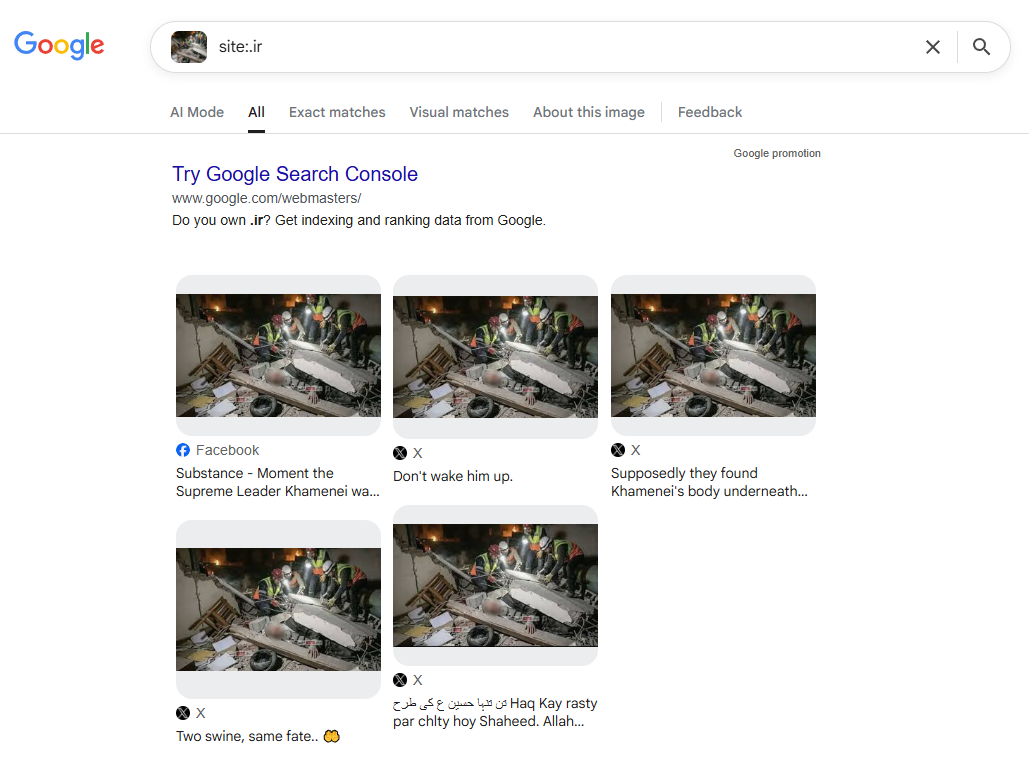The image size is (1029, 781).
Task: Open Try Google Search Console link
Action: click(295, 174)
